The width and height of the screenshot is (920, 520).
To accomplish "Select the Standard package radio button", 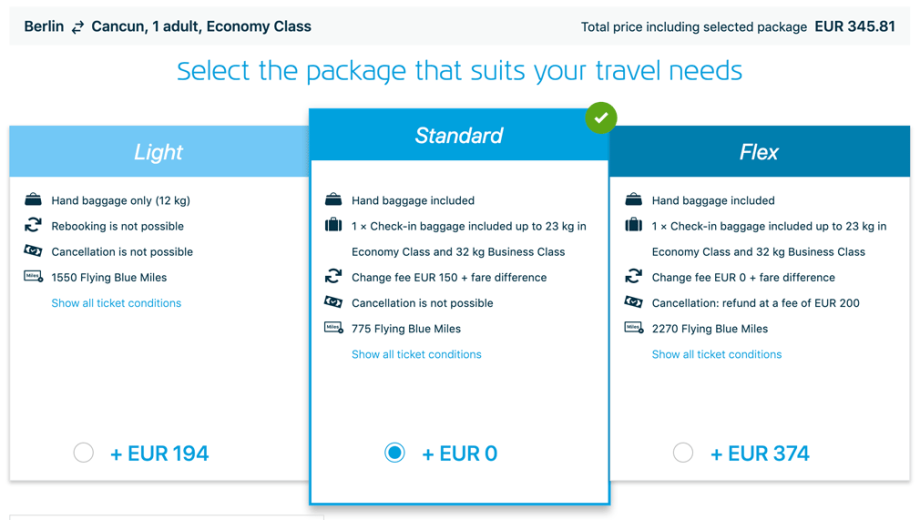I will pyautogui.click(x=395, y=453).
